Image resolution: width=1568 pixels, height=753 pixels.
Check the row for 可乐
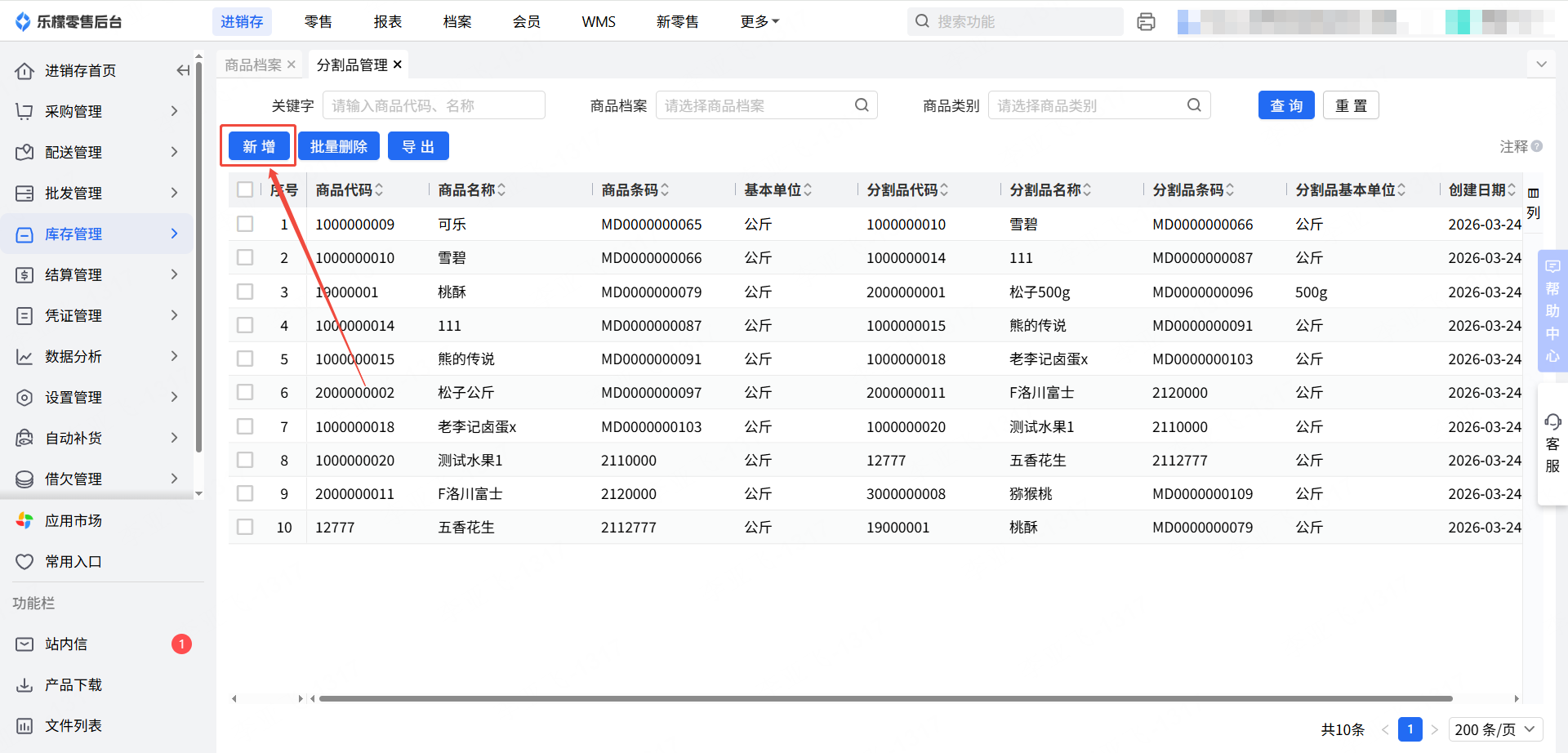tap(245, 224)
